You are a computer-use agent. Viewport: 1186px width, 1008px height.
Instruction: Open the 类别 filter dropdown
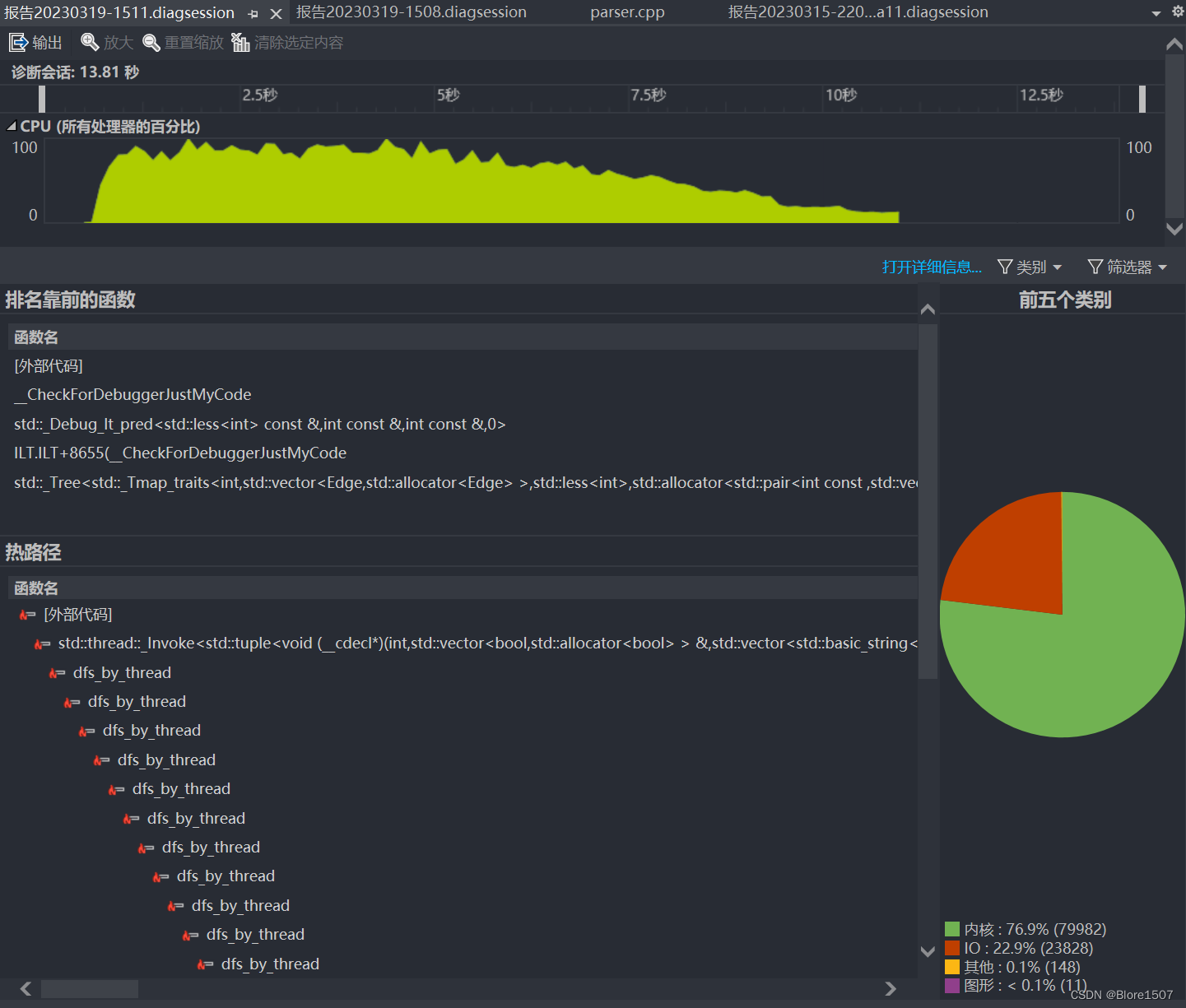click(x=1030, y=267)
